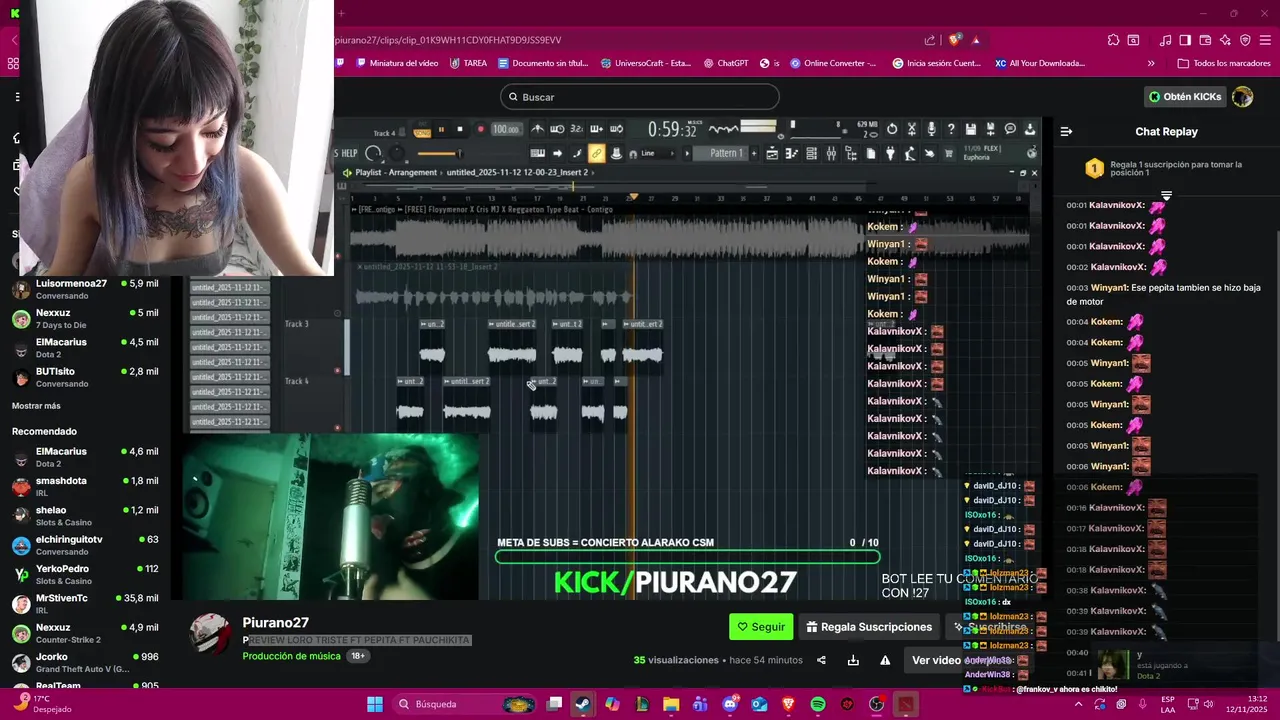Collapse the Chat Replay panel
The height and width of the screenshot is (720, 1280).
pos(1066,131)
